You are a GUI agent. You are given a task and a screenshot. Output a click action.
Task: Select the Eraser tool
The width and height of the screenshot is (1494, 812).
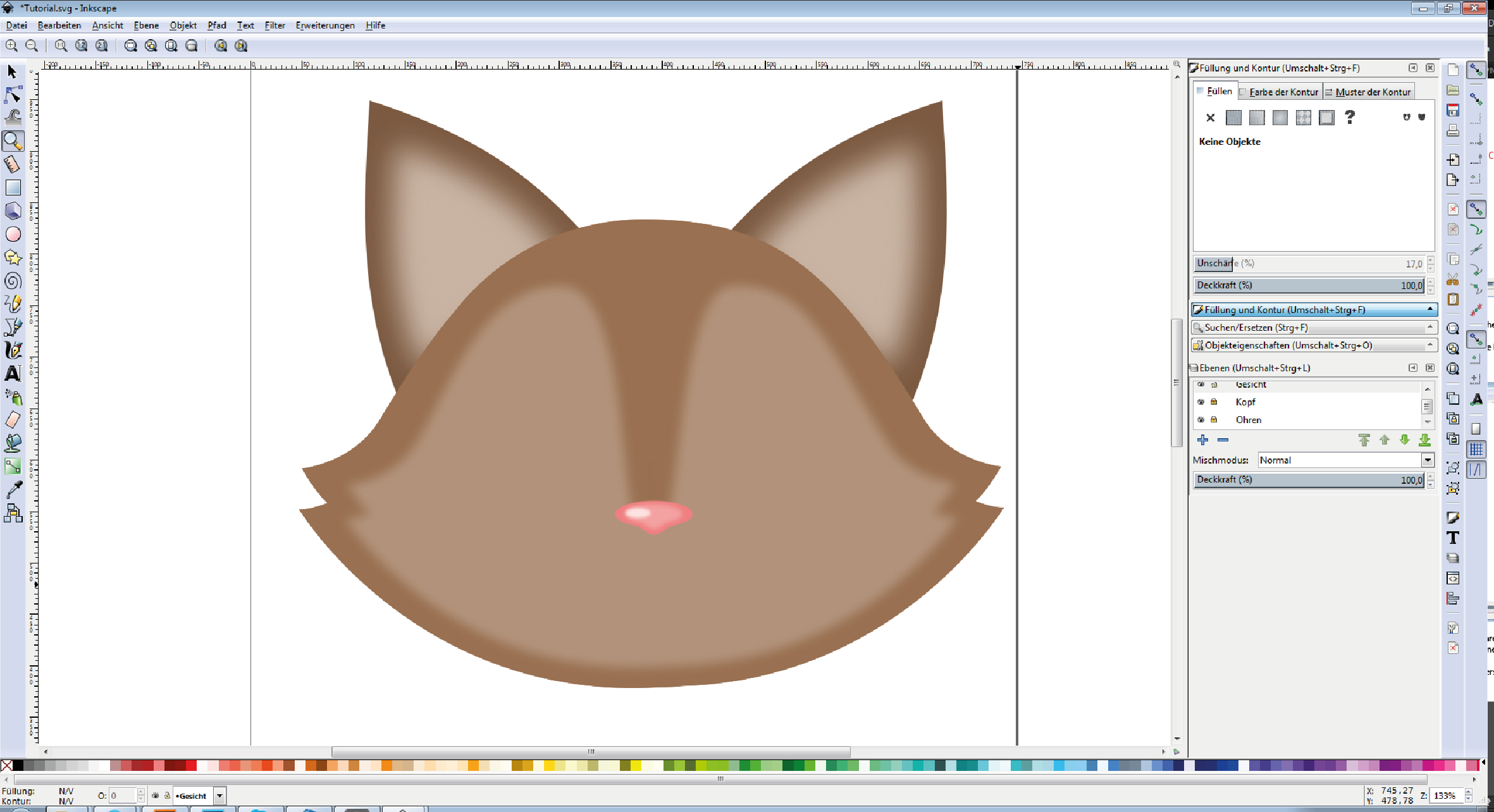pos(13,420)
